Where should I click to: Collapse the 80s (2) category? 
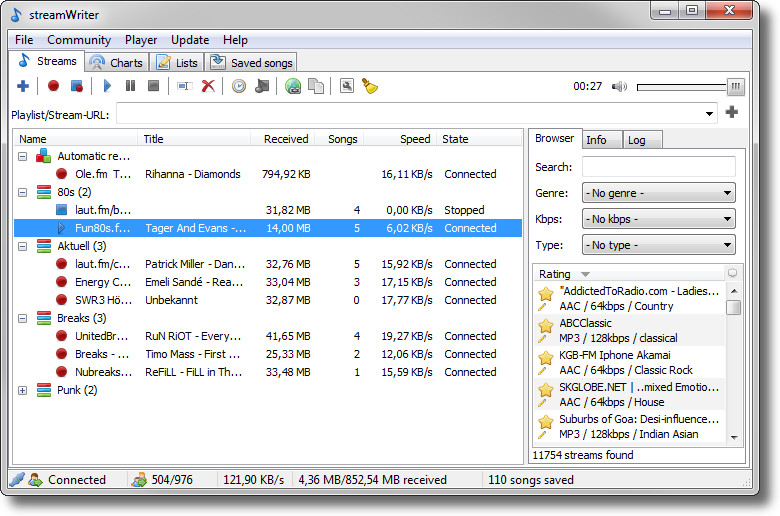(22, 192)
